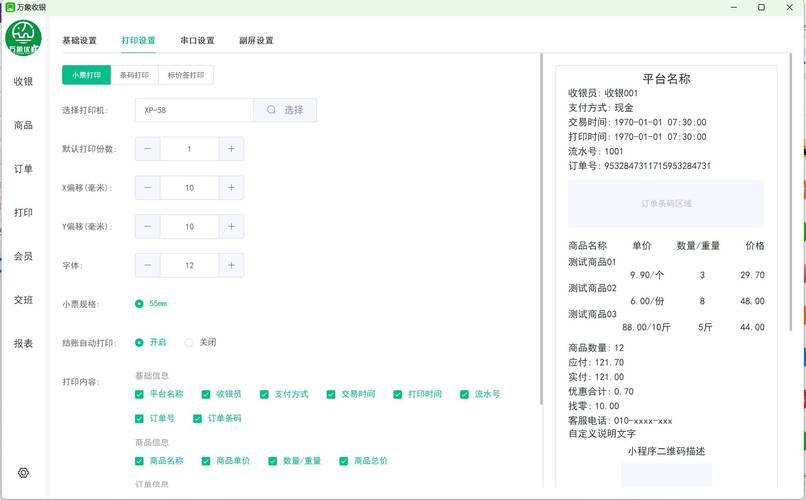This screenshot has height=500, width=806.
Task: Click 测试商品01 in receipt preview
Action: click(x=592, y=262)
